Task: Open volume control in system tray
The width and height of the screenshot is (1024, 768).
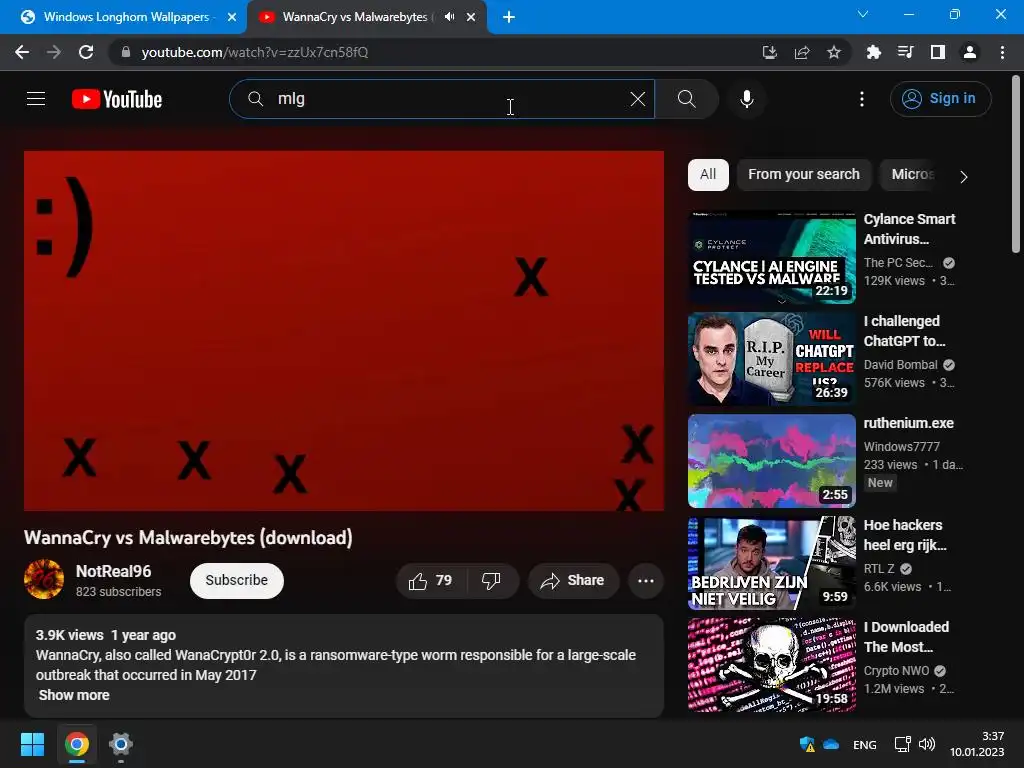Action: point(927,744)
